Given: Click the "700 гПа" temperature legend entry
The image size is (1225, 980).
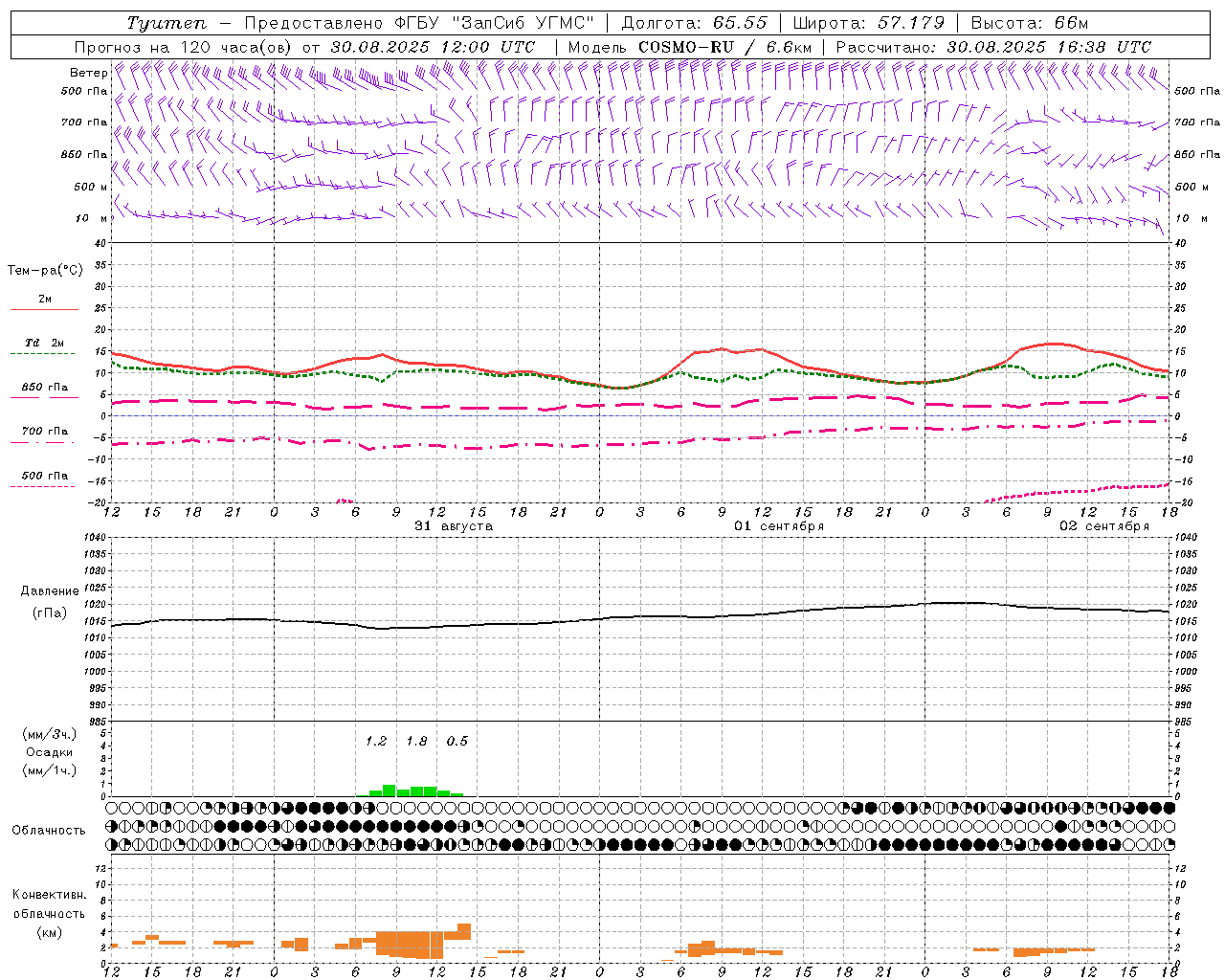Looking at the screenshot, I should click(x=44, y=432).
